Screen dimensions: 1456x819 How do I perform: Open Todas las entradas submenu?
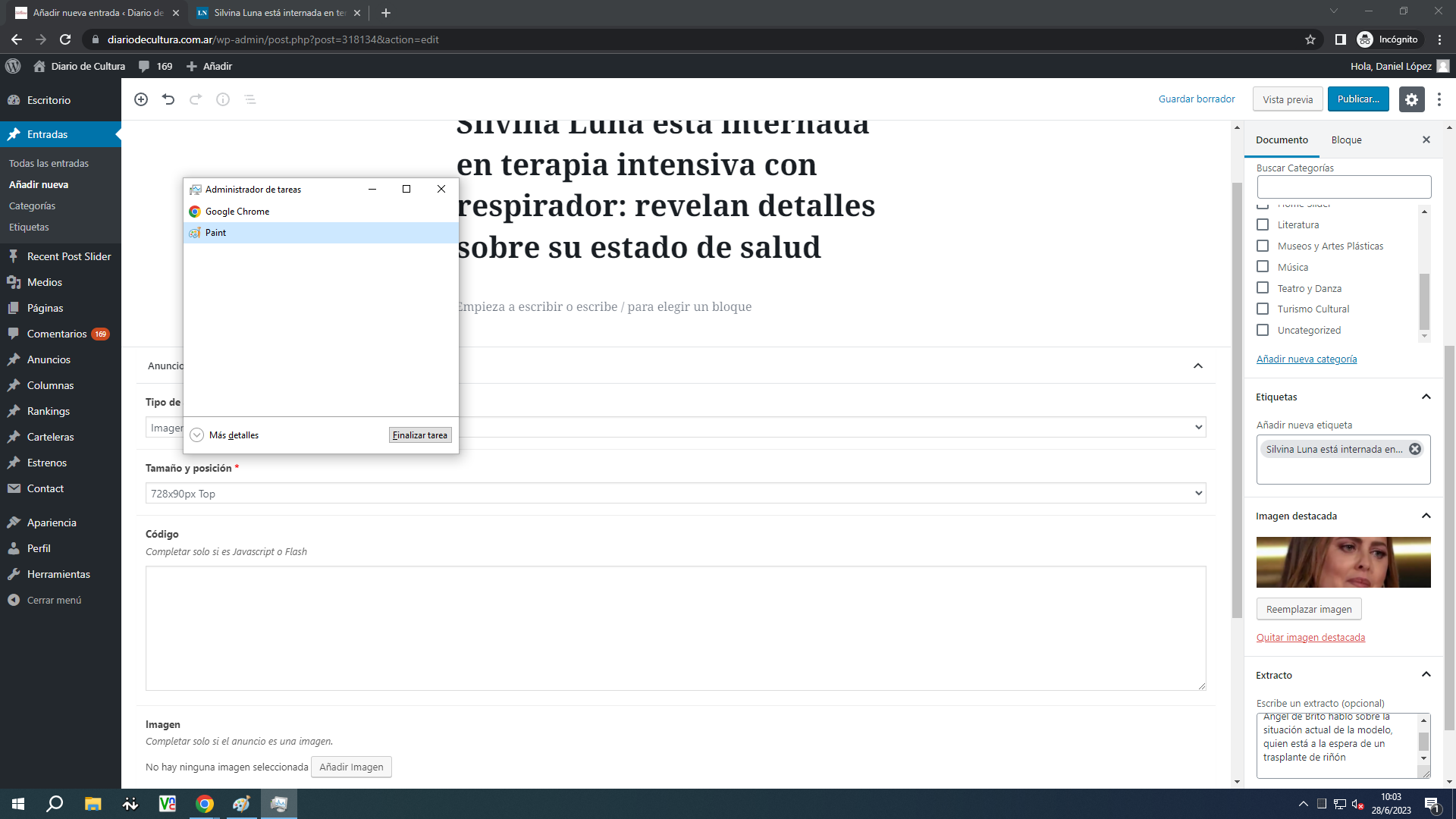click(x=49, y=163)
